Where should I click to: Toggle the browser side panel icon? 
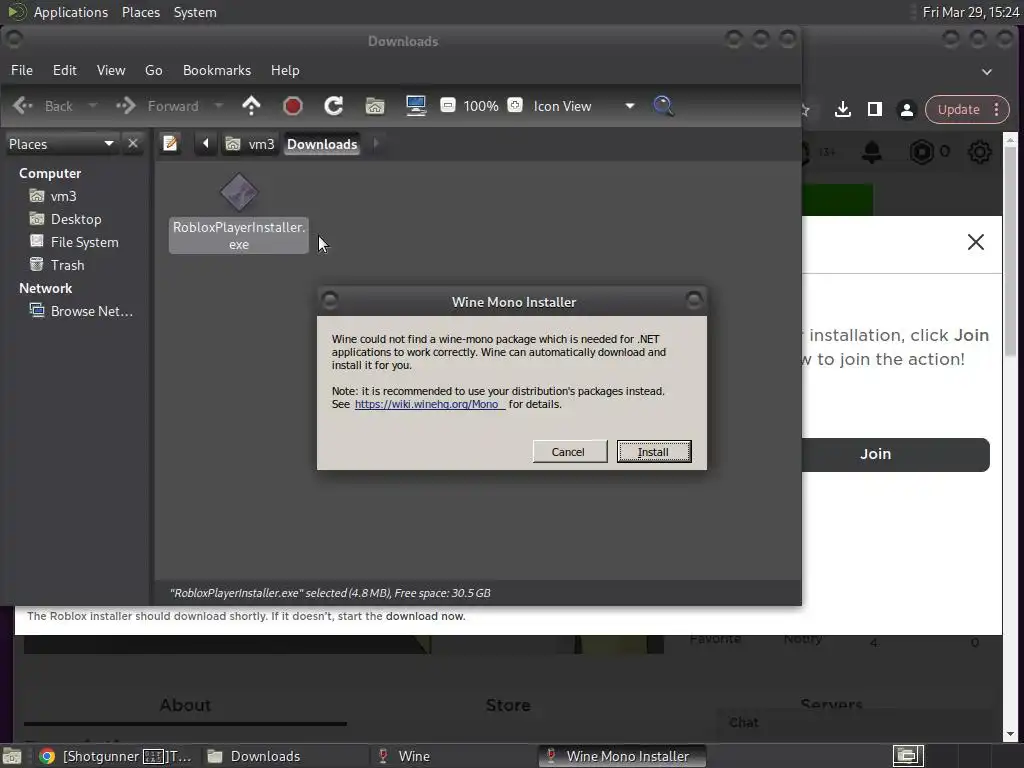coord(874,109)
